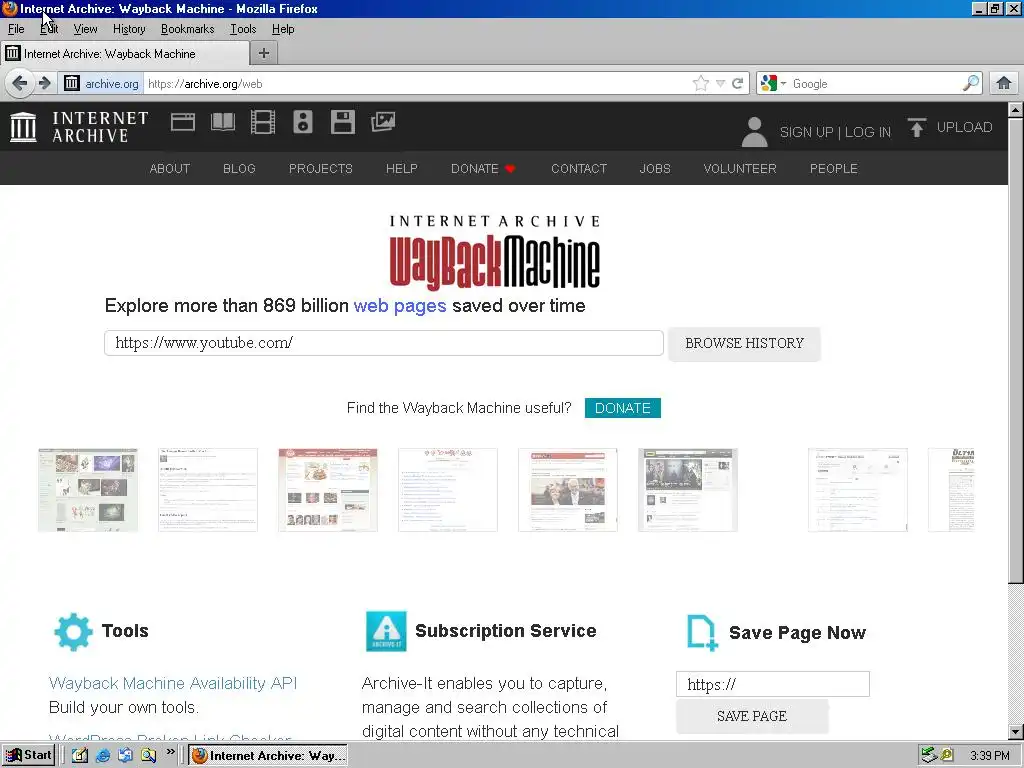Open the ABOUT nav link
Viewport: 1024px width, 768px height.
point(170,168)
